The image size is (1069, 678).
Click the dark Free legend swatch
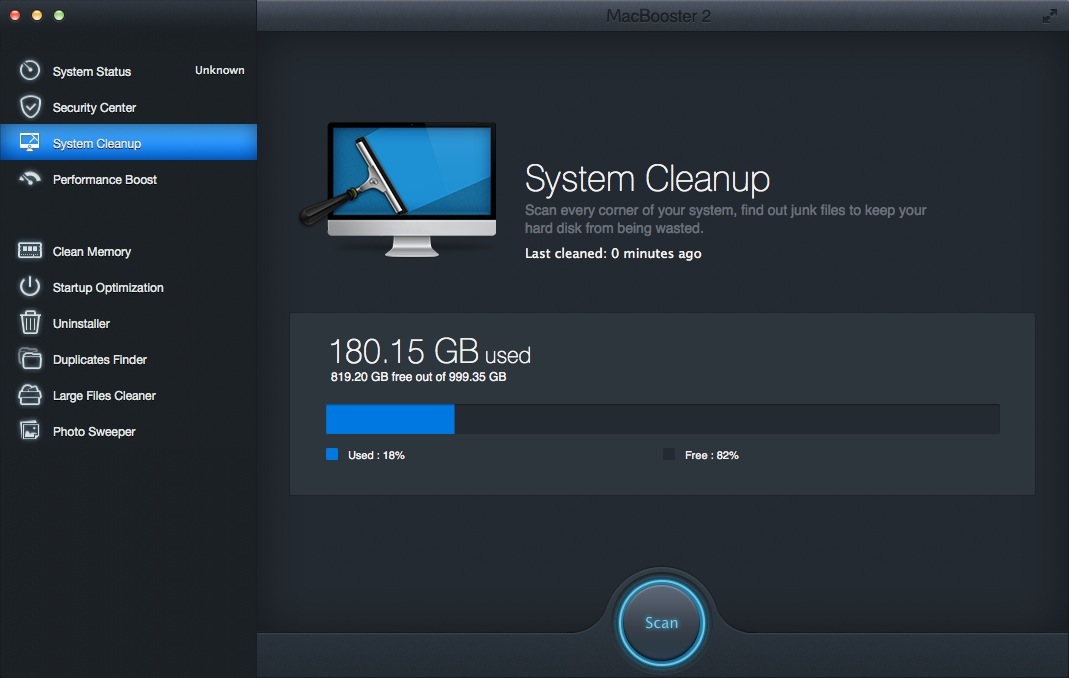(669, 454)
